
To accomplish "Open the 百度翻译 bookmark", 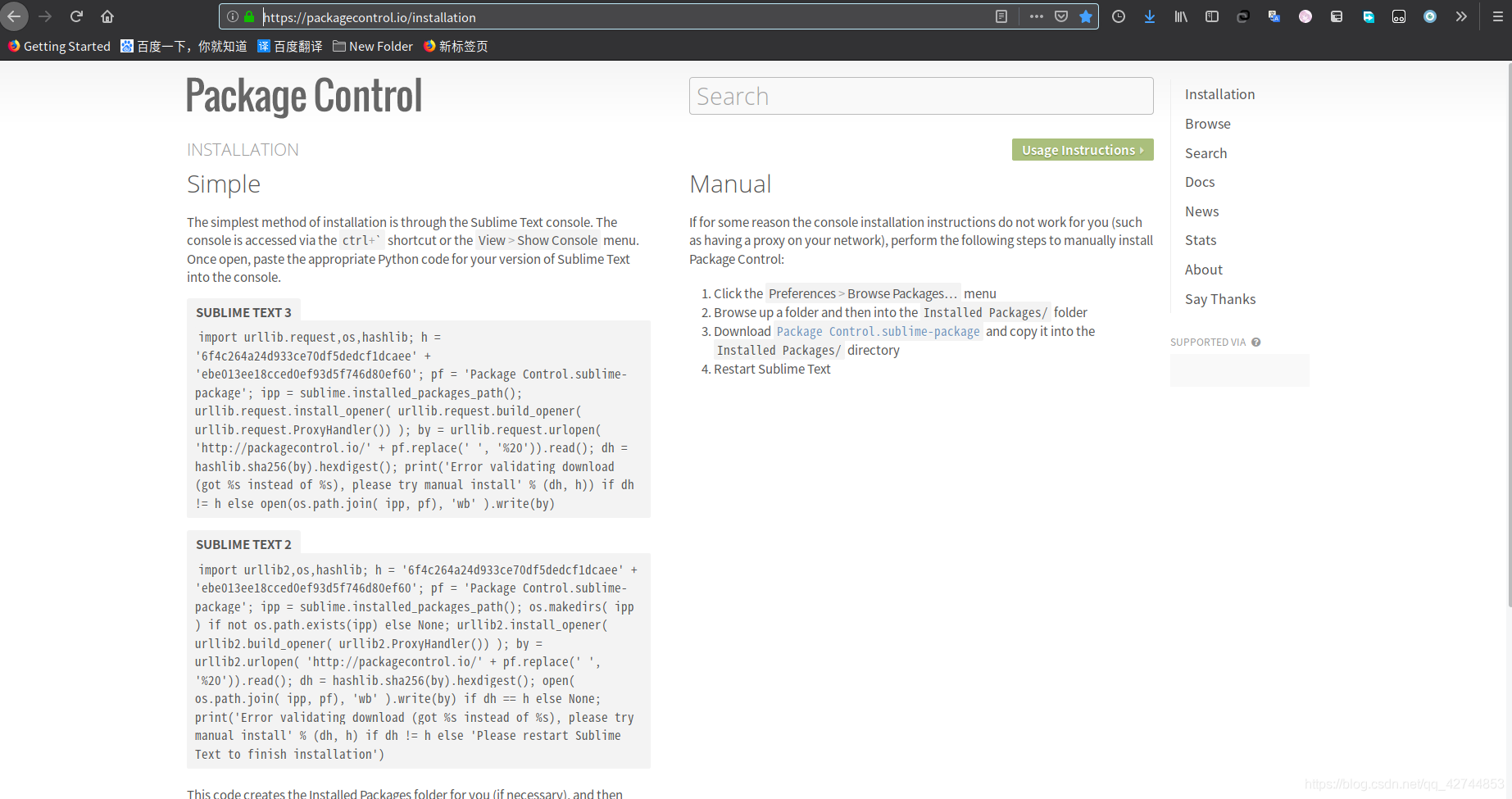I will coord(290,47).
